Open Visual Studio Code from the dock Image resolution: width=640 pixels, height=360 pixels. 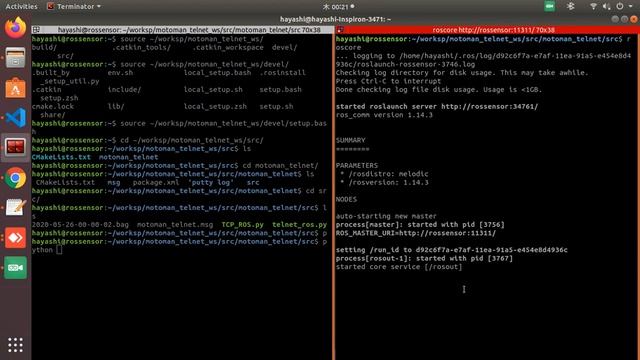click(15, 118)
